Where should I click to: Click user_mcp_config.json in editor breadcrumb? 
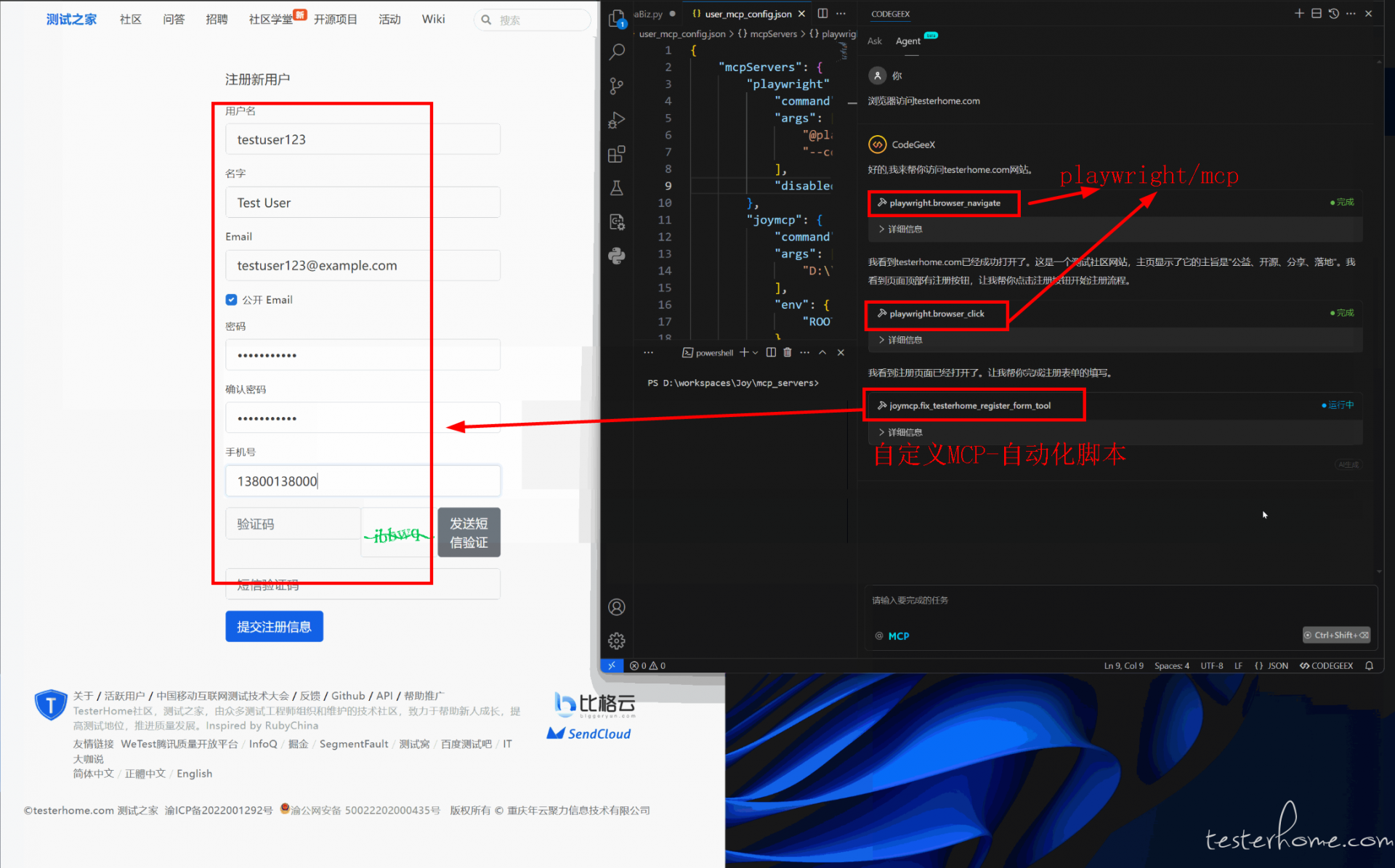[x=682, y=34]
